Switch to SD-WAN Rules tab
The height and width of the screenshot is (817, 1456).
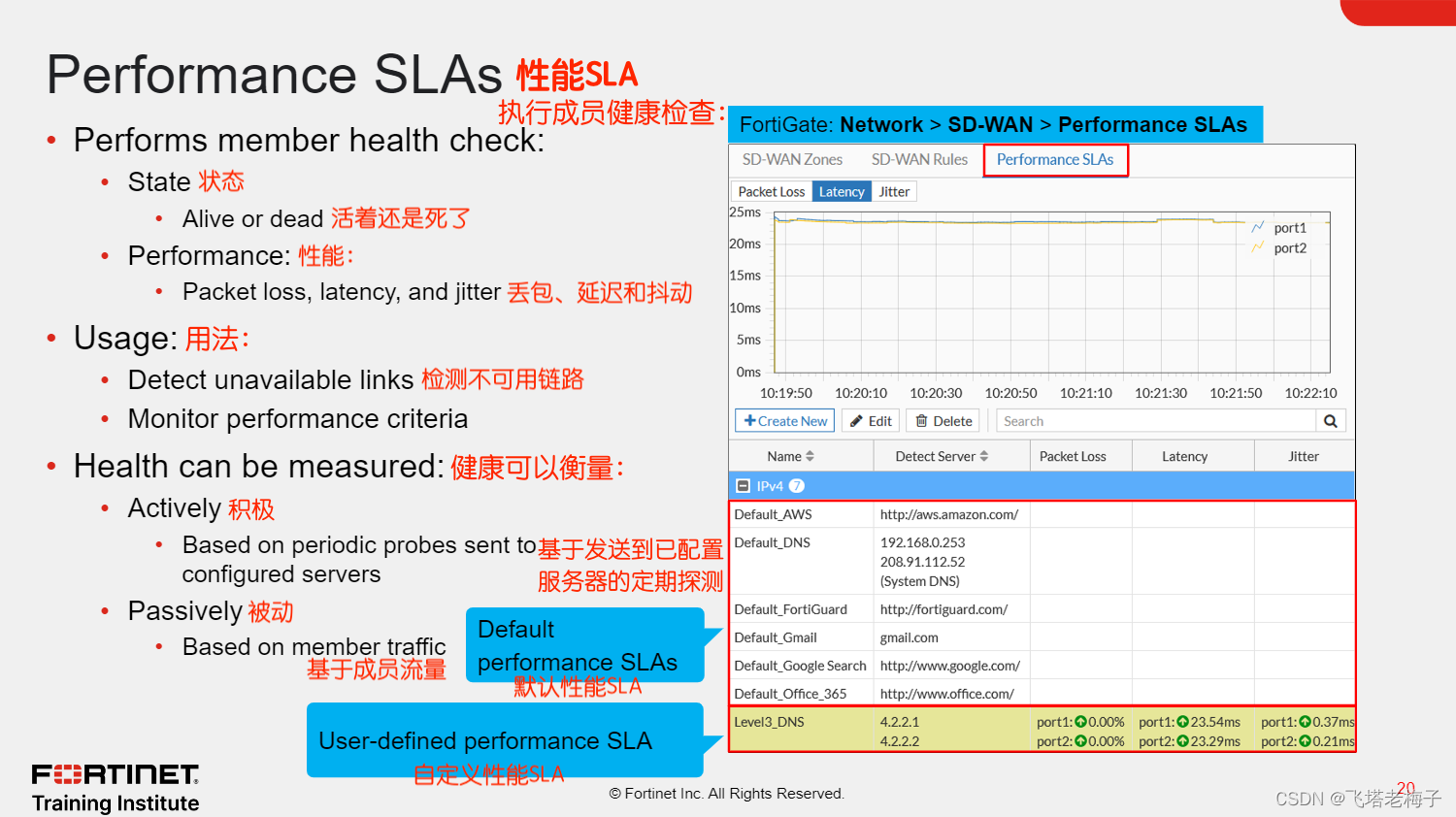(919, 159)
